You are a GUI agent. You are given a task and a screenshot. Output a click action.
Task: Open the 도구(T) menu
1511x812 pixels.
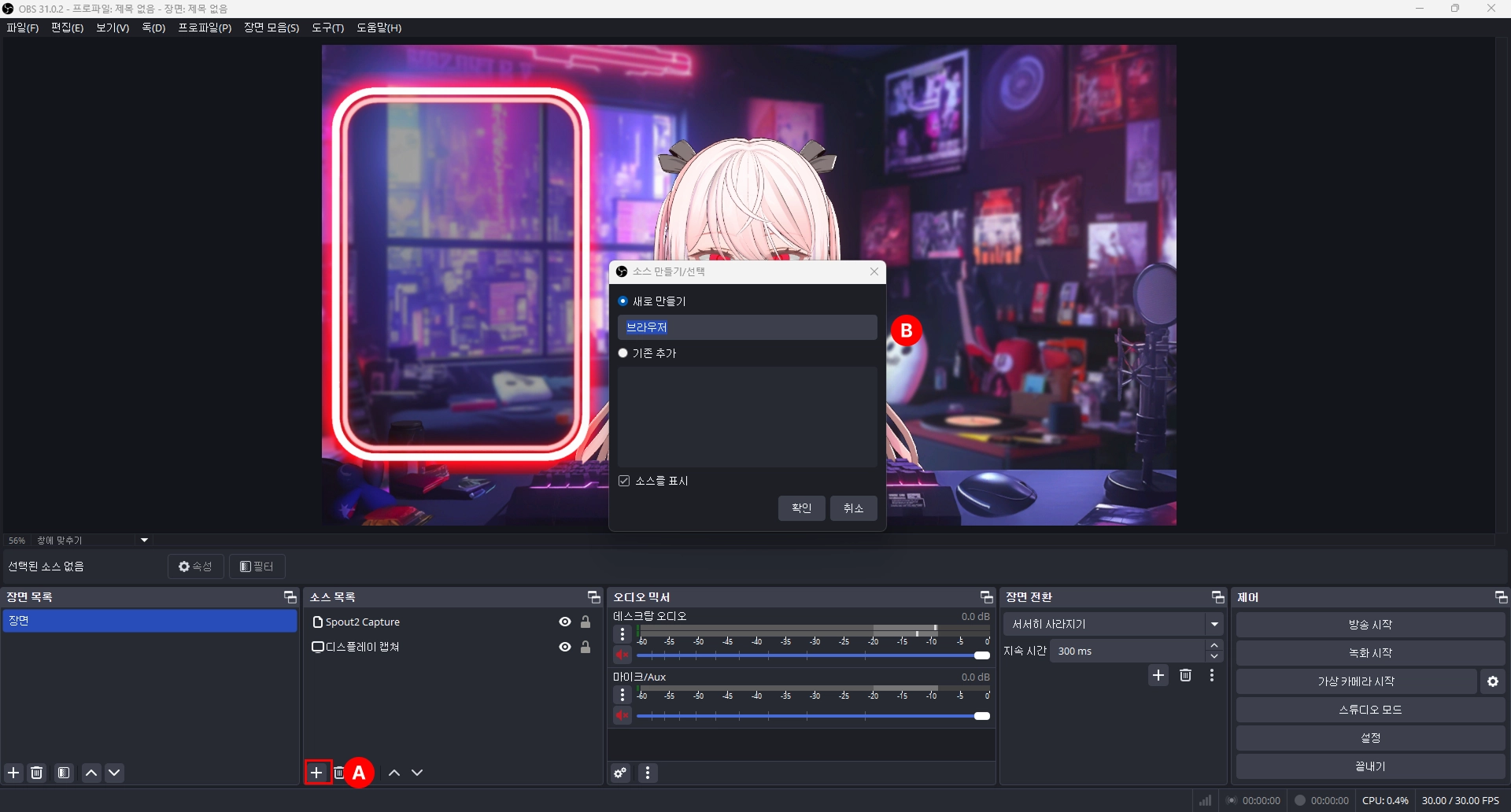point(328,28)
